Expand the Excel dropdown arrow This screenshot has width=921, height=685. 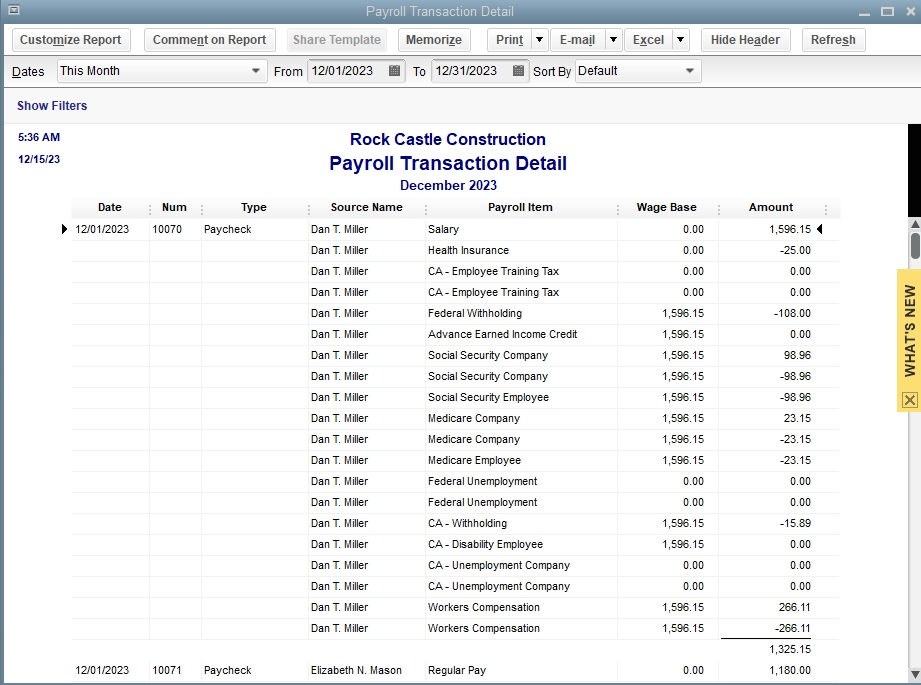680,40
